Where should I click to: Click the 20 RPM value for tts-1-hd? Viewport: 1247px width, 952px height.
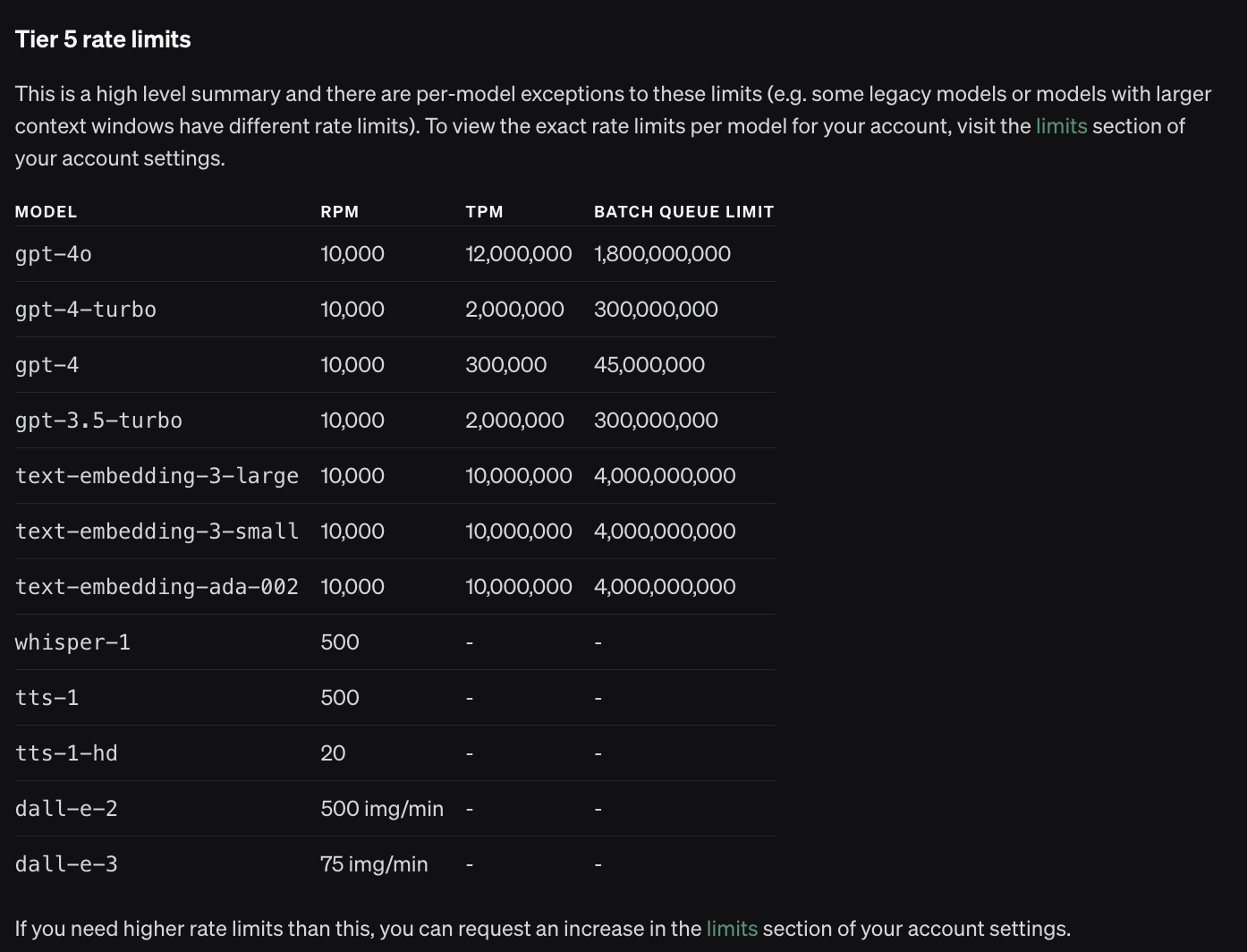point(333,753)
